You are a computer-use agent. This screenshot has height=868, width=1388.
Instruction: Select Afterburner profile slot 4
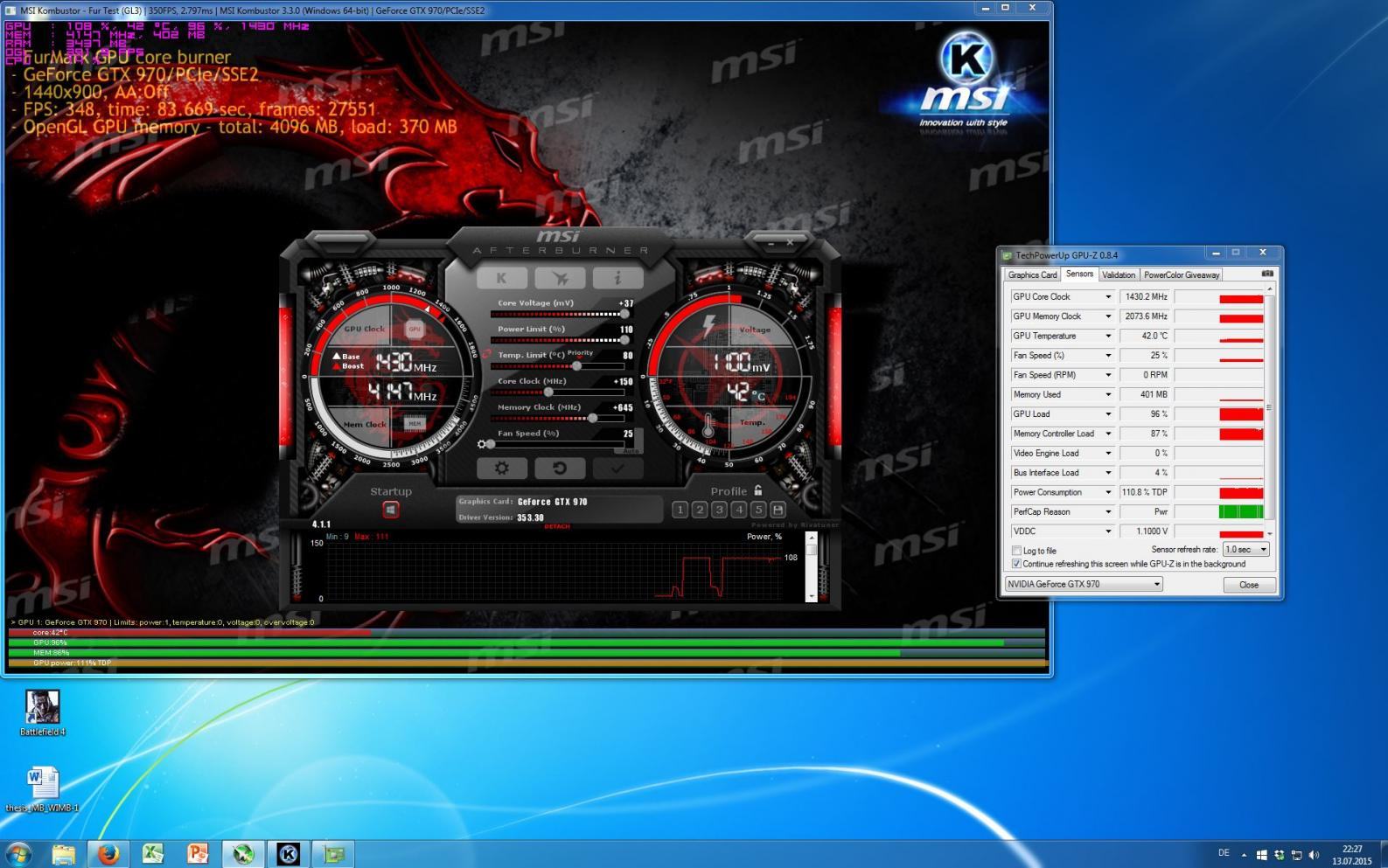click(x=739, y=510)
